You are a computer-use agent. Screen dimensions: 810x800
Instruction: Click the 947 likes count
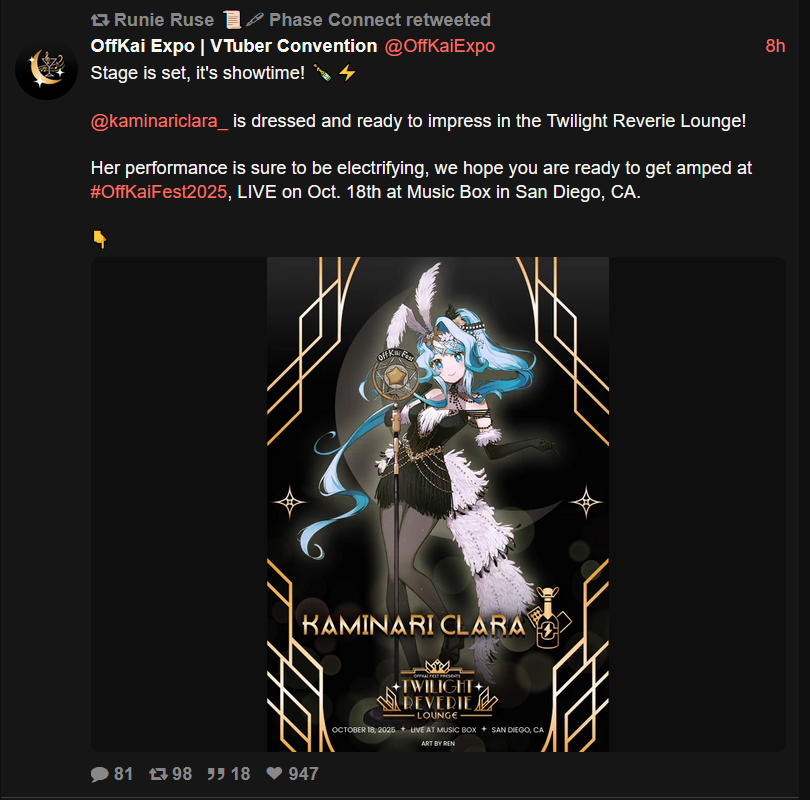coord(303,774)
